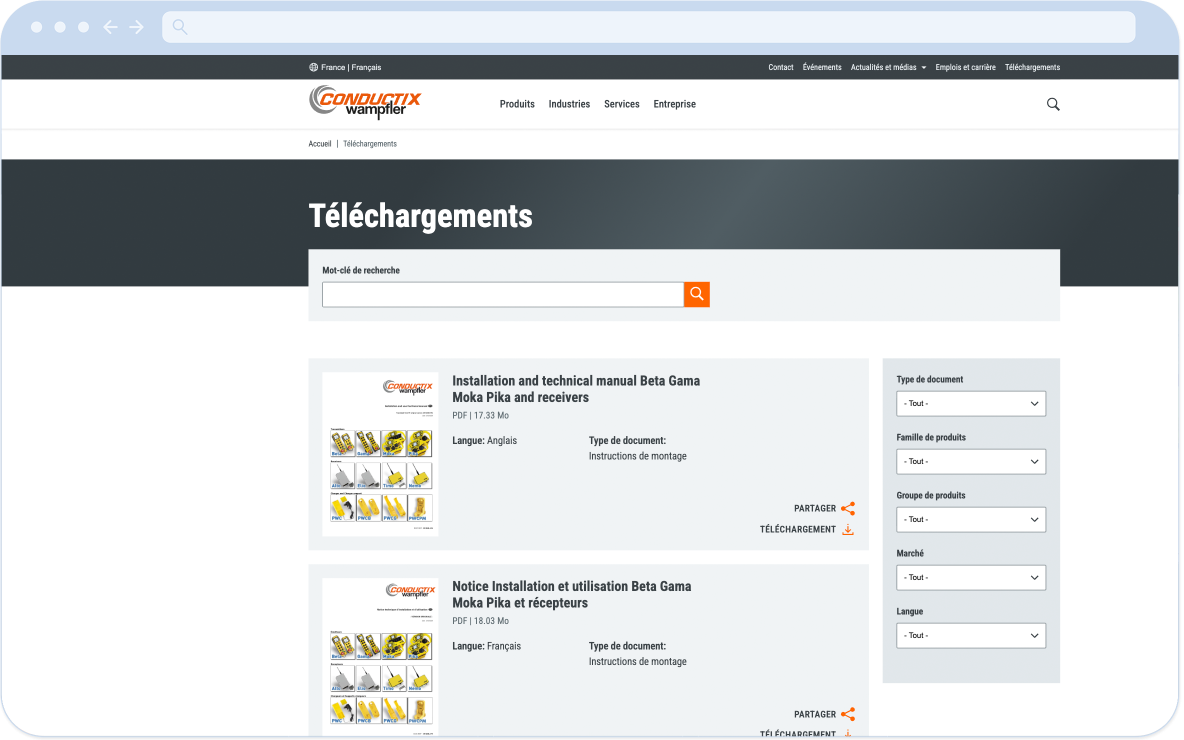This screenshot has height=740, width=1184.
Task: Click the Conductix Wampfler logo
Action: 365,102
